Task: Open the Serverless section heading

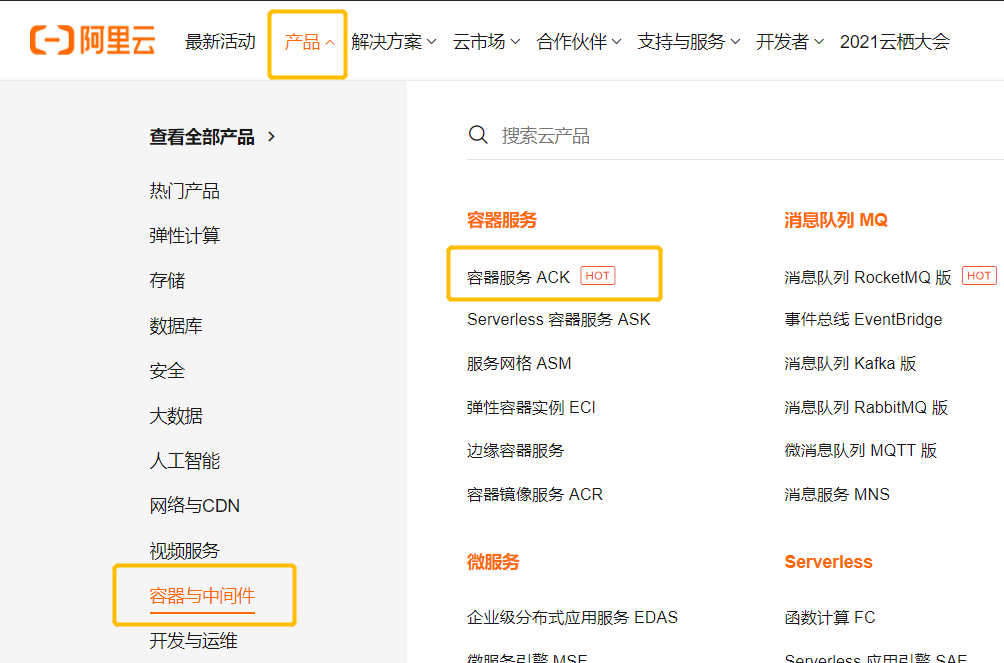Action: pos(829,562)
